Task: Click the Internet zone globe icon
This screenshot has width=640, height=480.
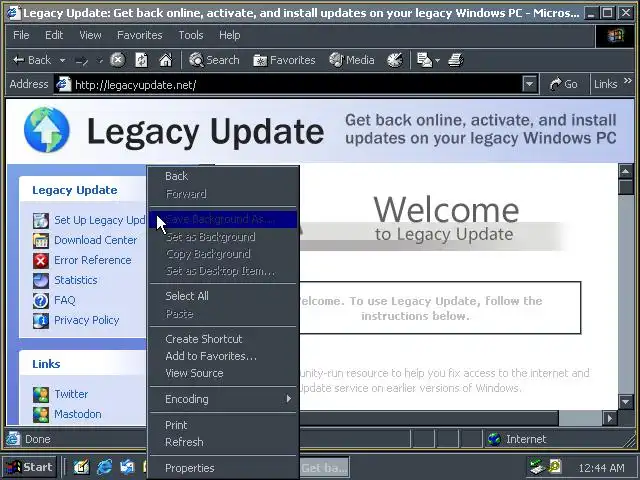Action: (494, 439)
